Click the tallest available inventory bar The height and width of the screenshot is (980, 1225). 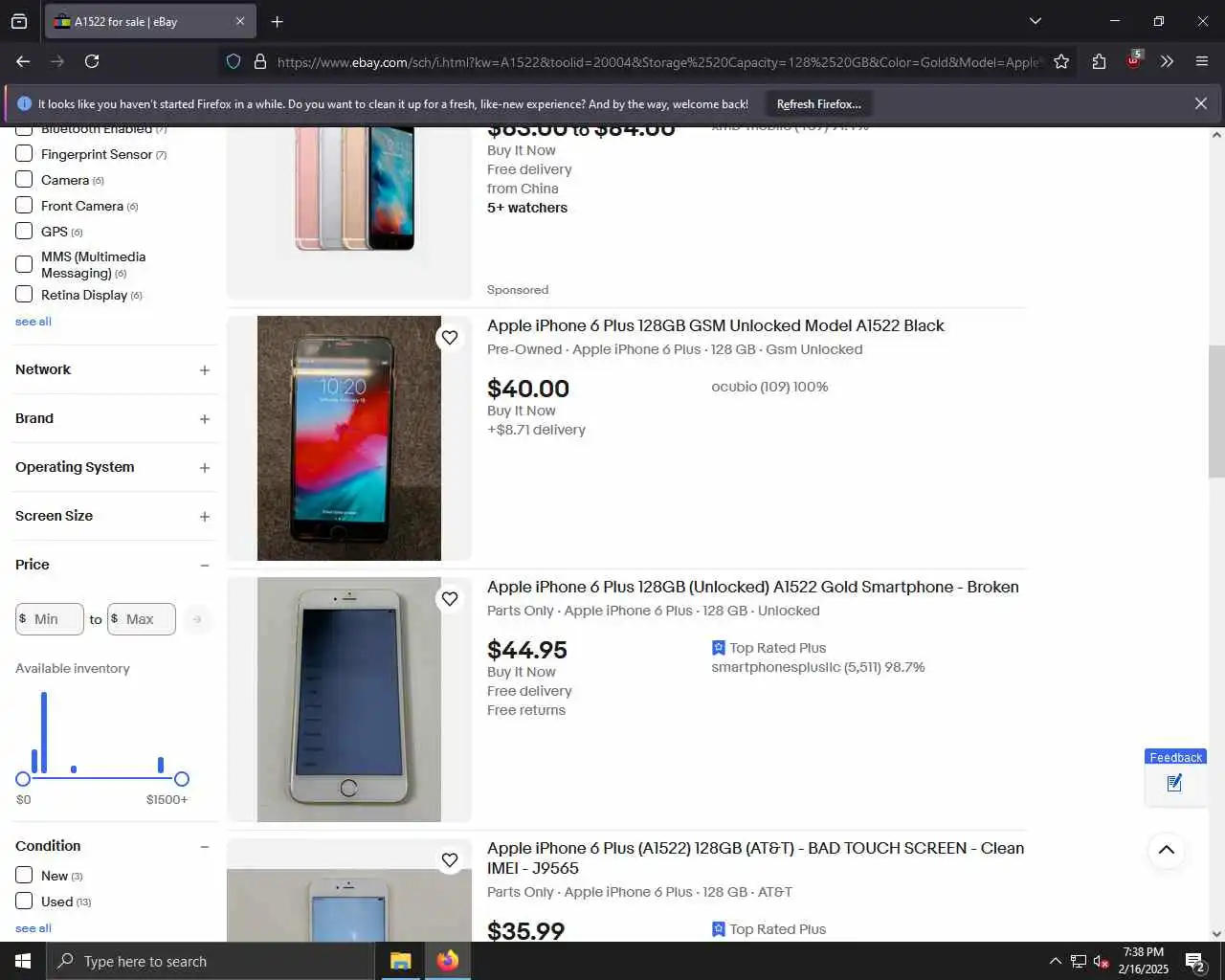point(44,732)
